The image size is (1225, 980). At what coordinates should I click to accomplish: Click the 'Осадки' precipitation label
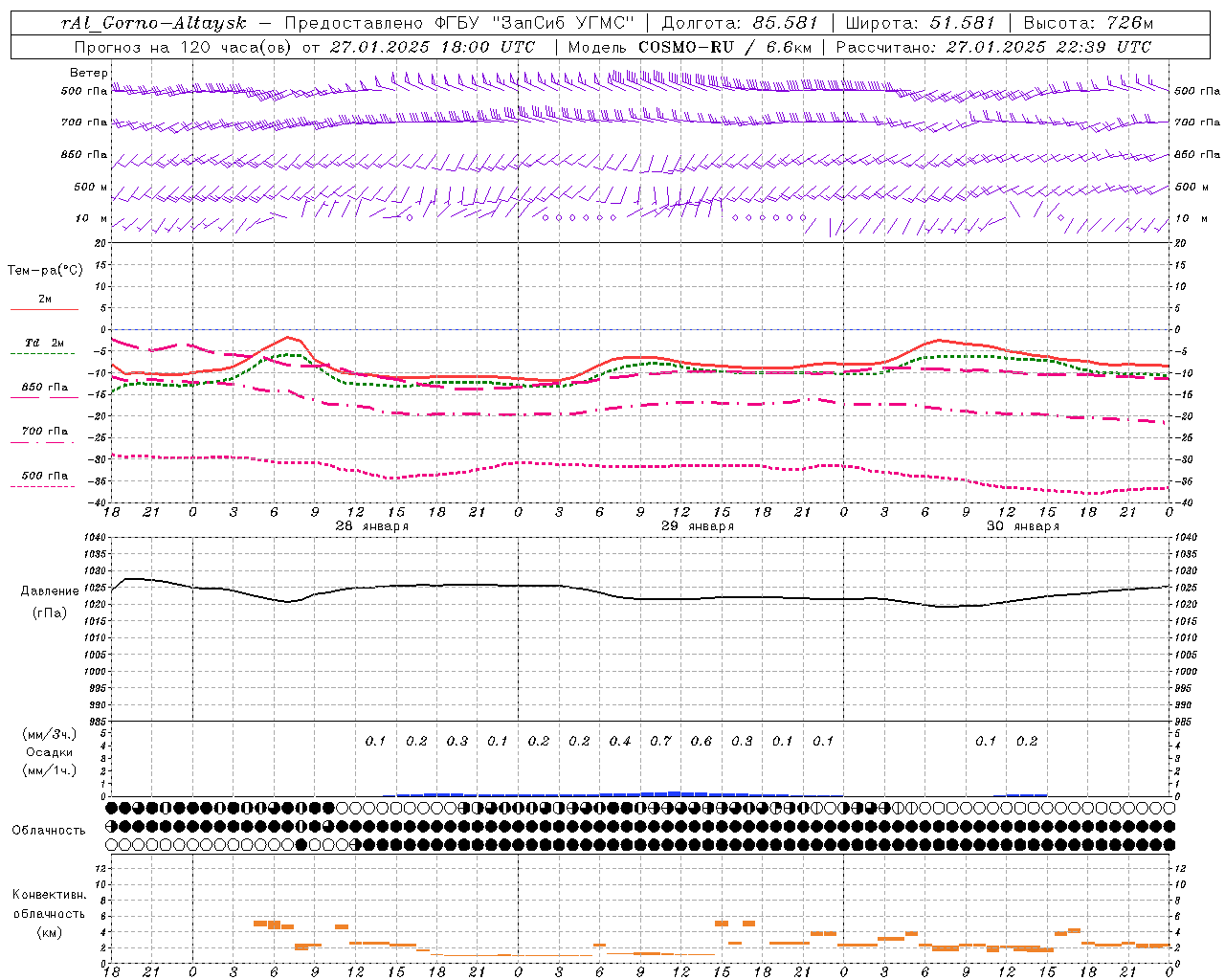[x=50, y=752]
